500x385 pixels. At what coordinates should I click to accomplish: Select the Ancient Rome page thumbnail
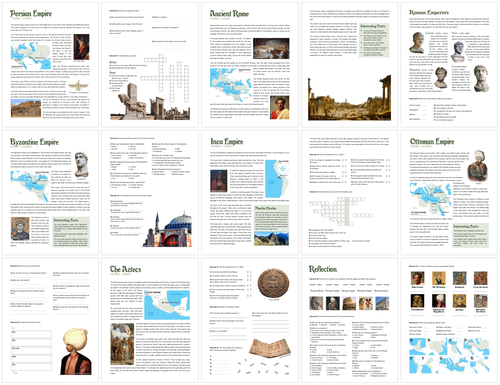click(x=250, y=65)
